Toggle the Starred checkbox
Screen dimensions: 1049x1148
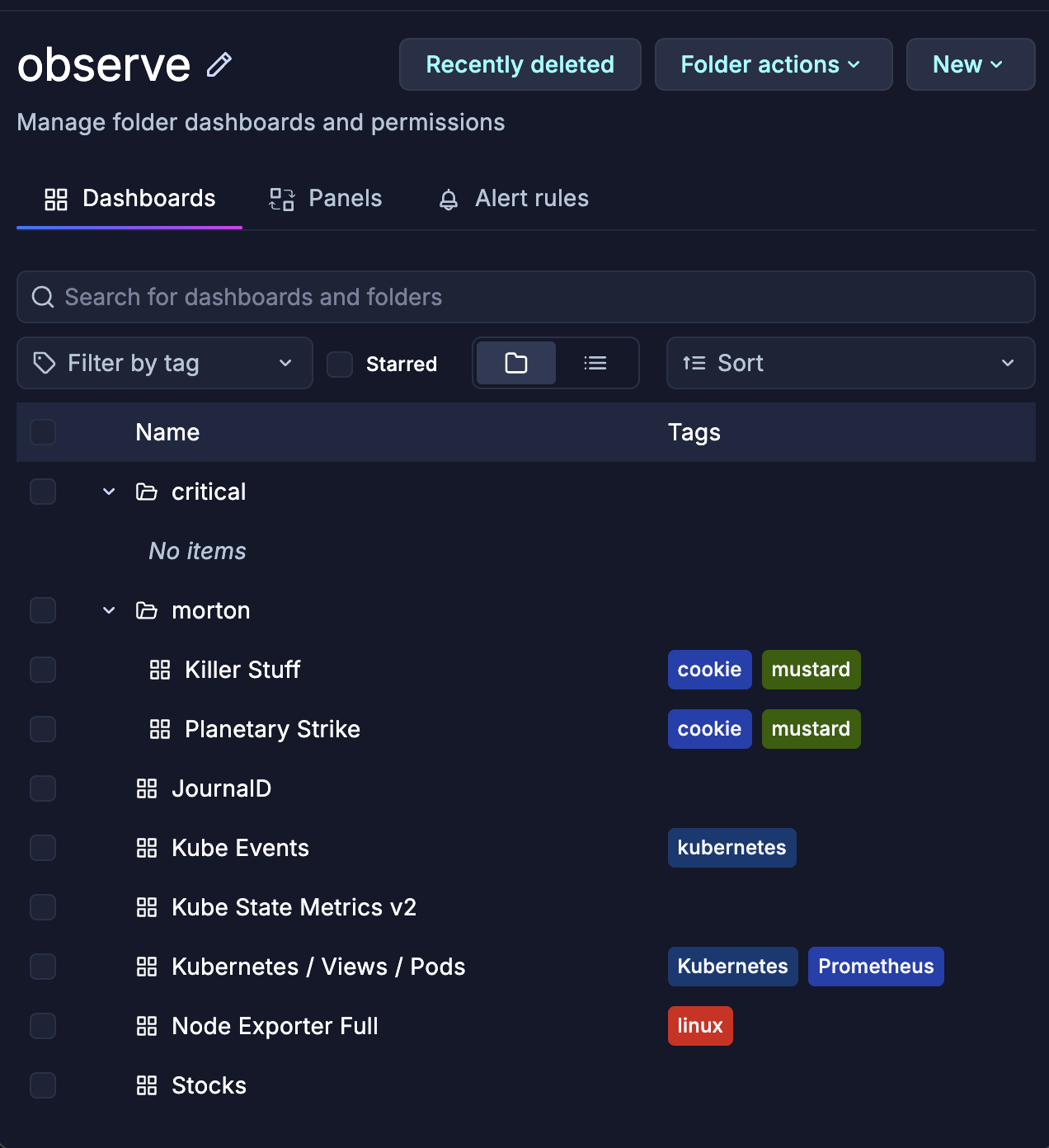coord(340,364)
